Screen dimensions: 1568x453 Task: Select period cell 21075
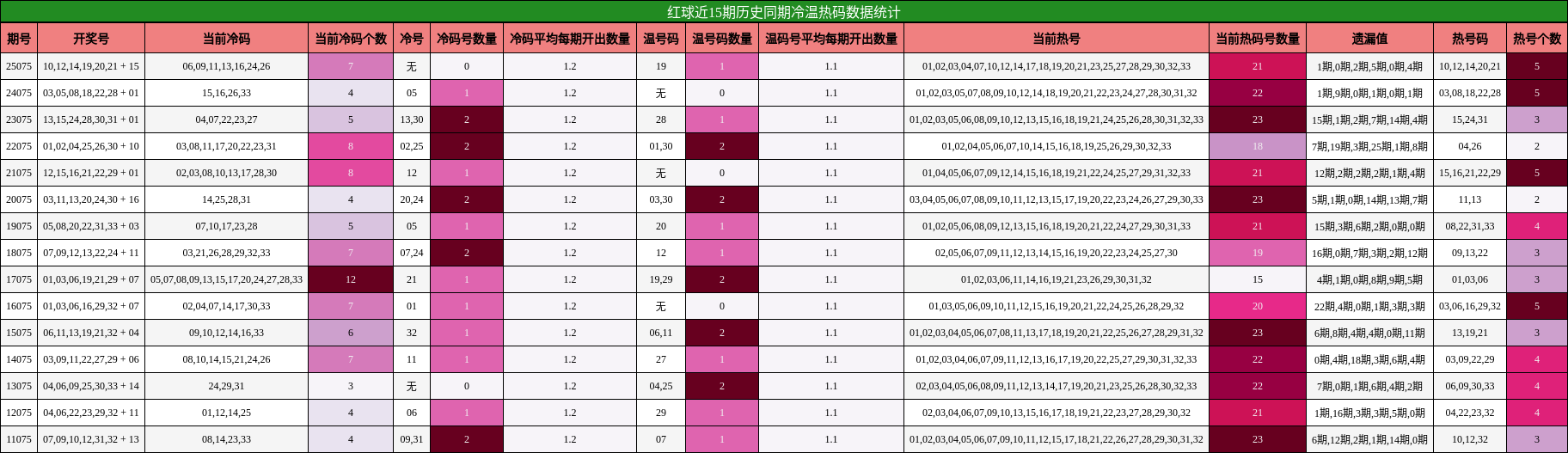19,173
